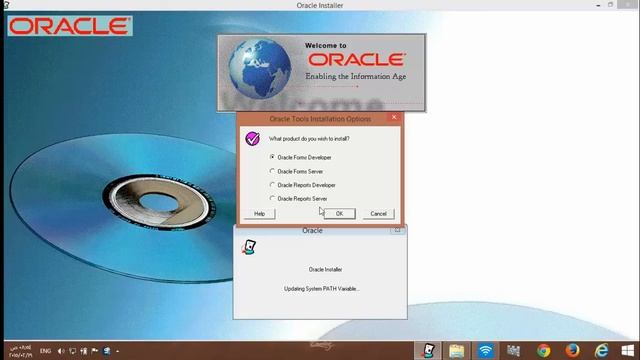Open Oracle Installer from the taskbar

pyautogui.click(x=428, y=351)
